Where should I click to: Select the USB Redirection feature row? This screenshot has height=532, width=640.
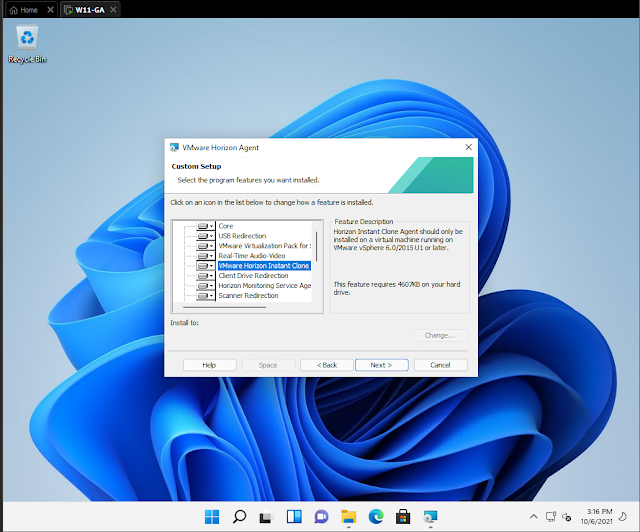coord(242,236)
